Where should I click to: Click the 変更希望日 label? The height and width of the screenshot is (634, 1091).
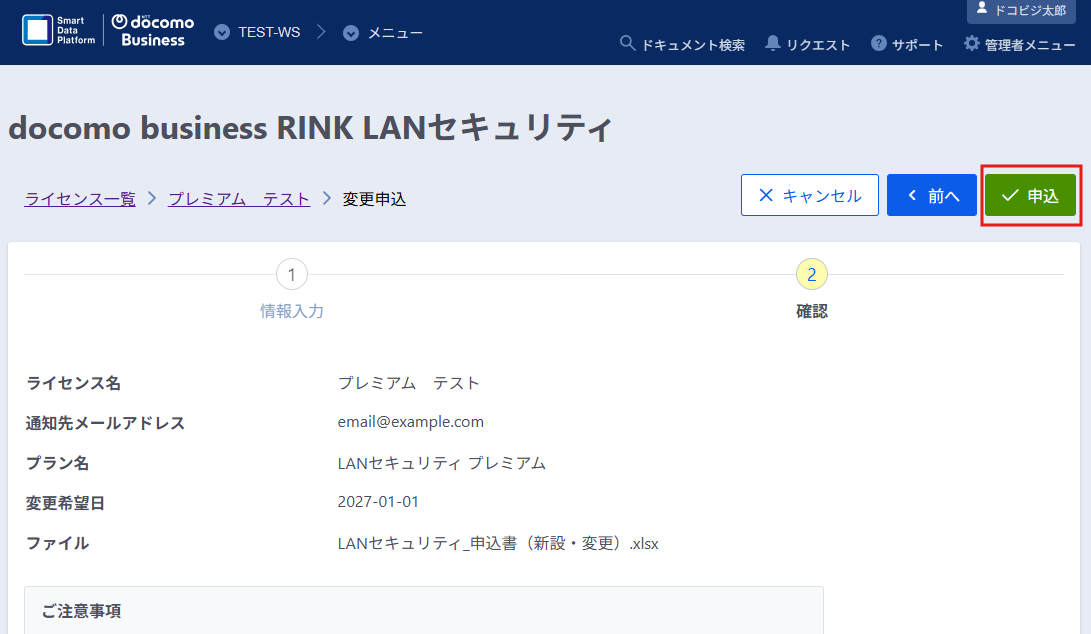coord(65,503)
